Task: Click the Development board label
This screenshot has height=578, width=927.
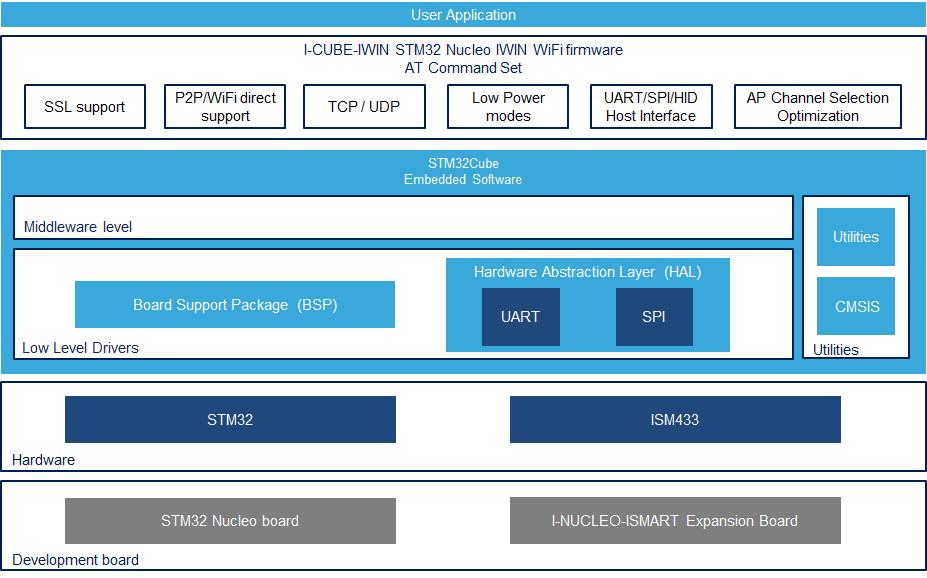Action: pos(75,560)
